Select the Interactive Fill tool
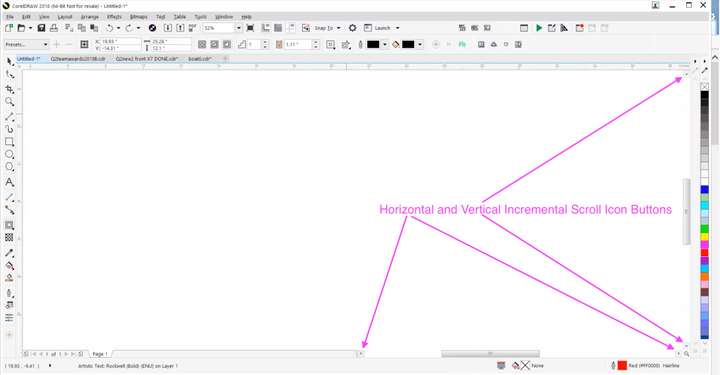Screen dimensions: 720x375 [x=10, y=265]
